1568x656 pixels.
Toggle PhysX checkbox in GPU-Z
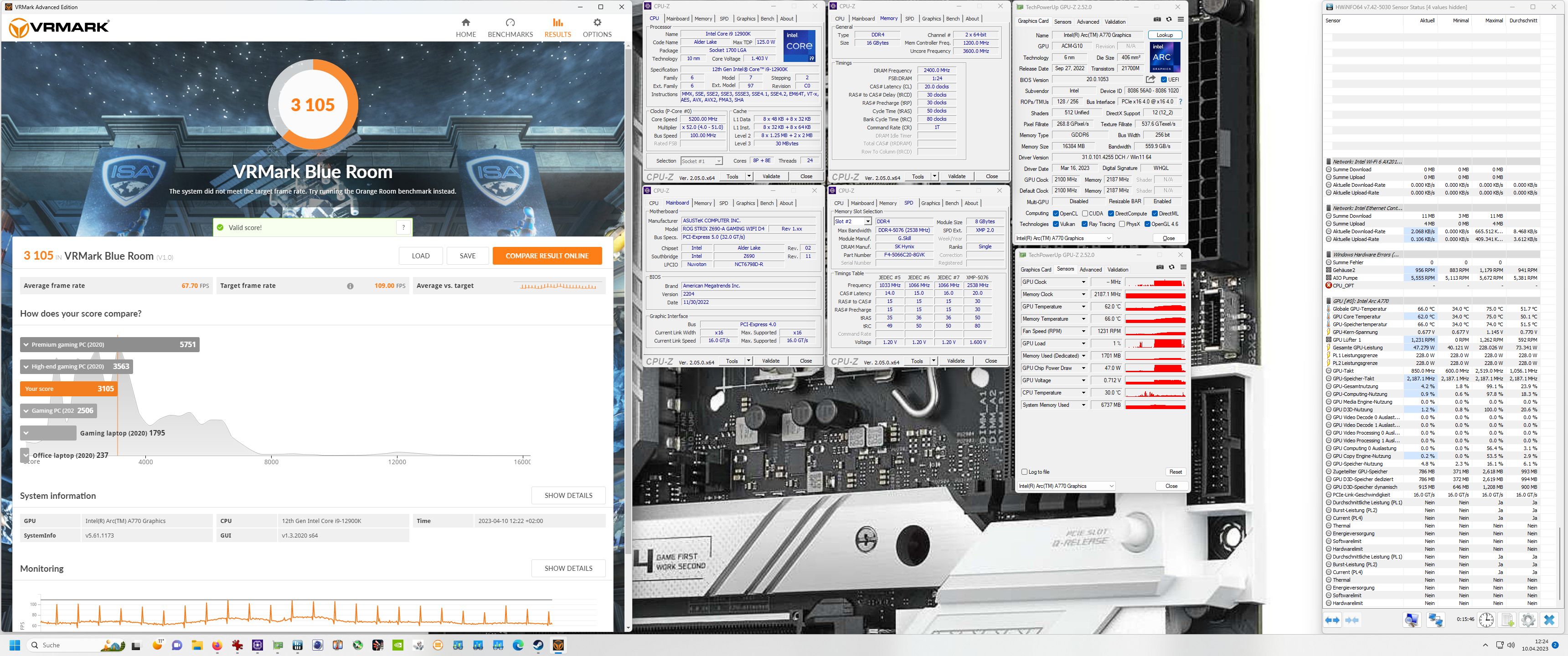pos(1122,224)
